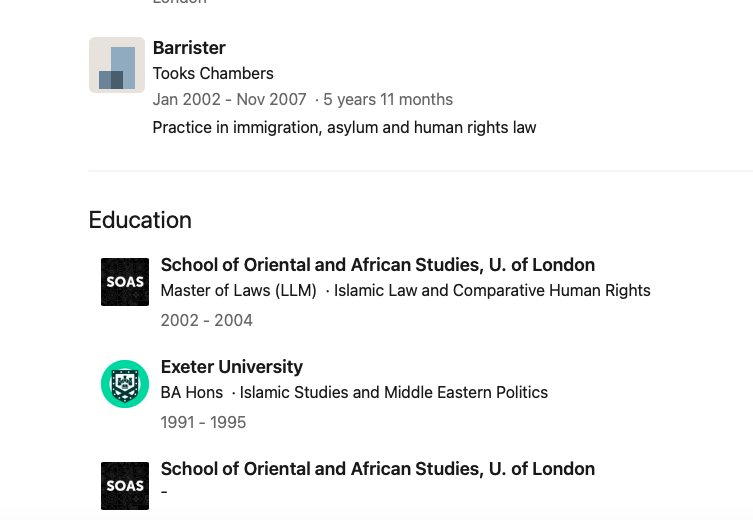Select Islamic Studies and Middle Eastern Politics field
Image resolution: width=753 pixels, height=520 pixels.
pos(394,393)
